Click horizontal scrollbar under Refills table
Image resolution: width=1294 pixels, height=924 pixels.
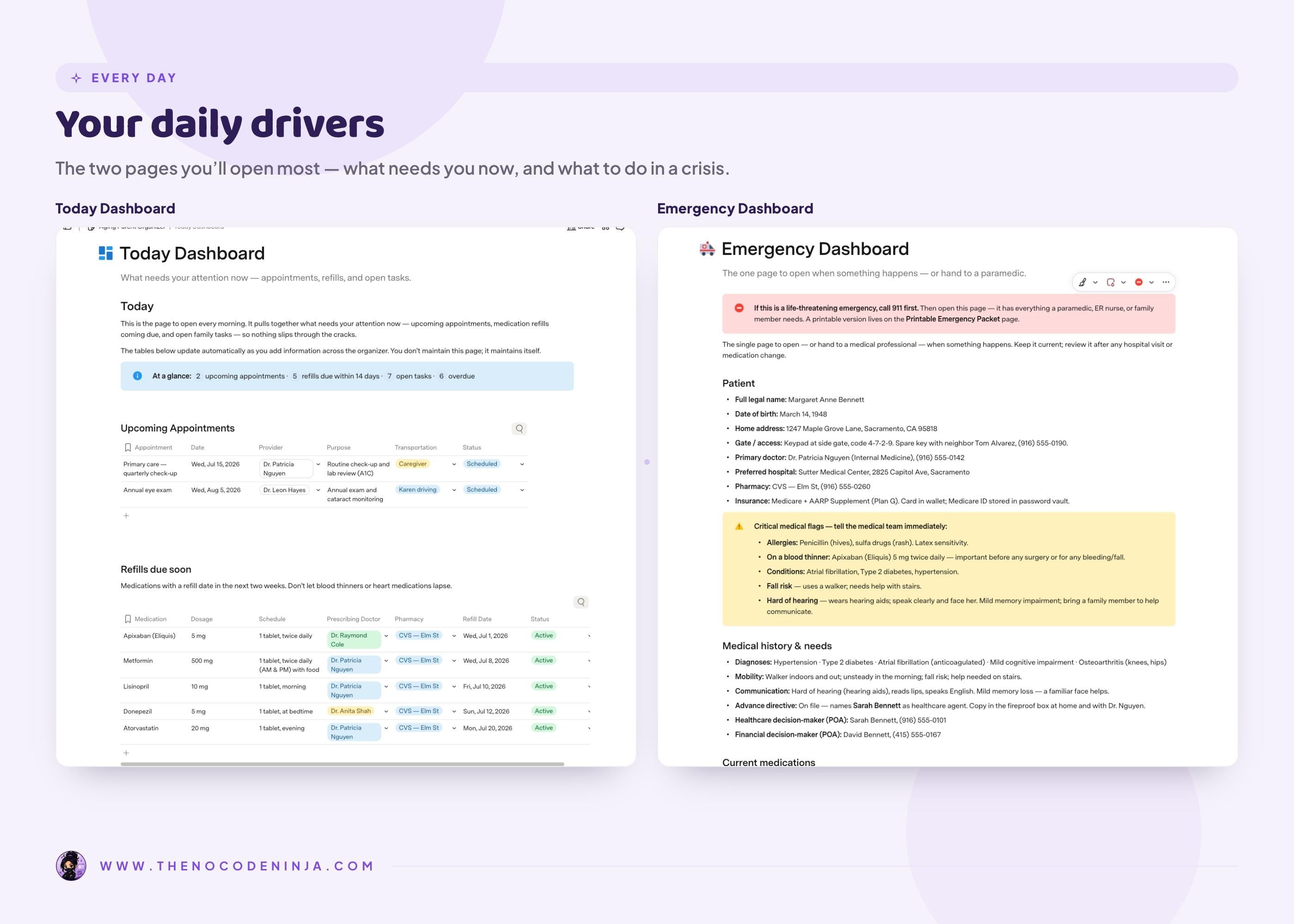(x=342, y=764)
